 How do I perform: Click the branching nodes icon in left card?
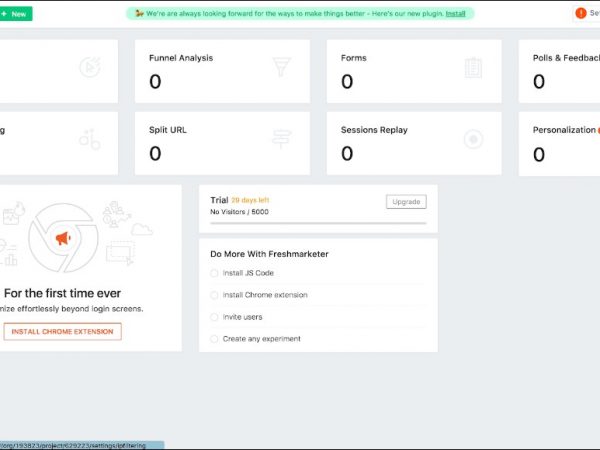(x=90, y=139)
